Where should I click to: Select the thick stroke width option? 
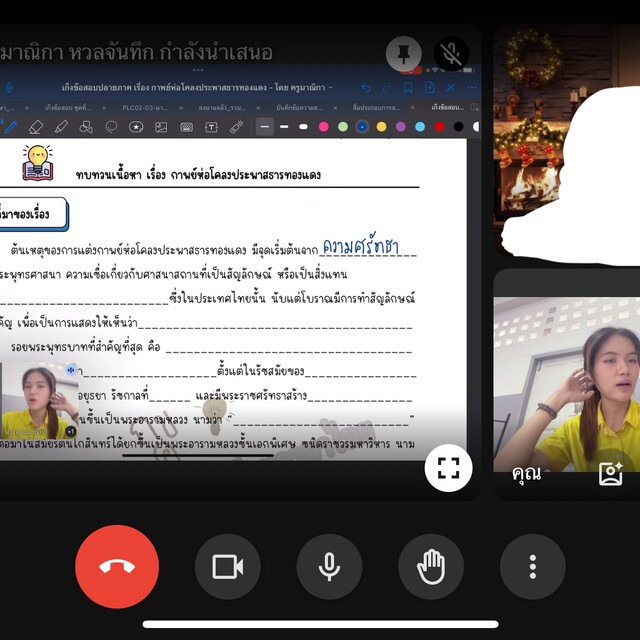coord(304,127)
